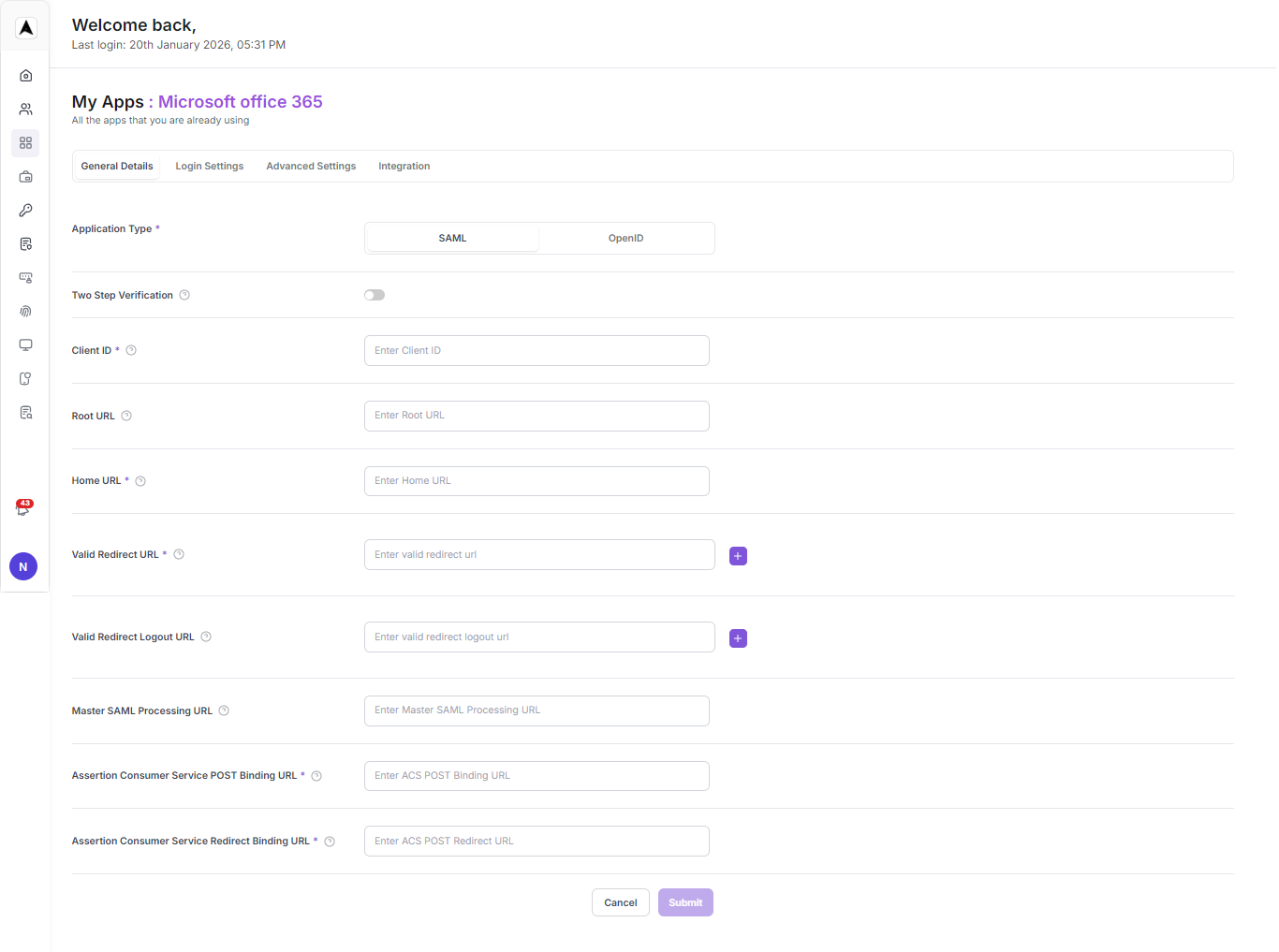Image resolution: width=1279 pixels, height=952 pixels.
Task: Open the Advanced Settings tab
Action: tap(311, 167)
